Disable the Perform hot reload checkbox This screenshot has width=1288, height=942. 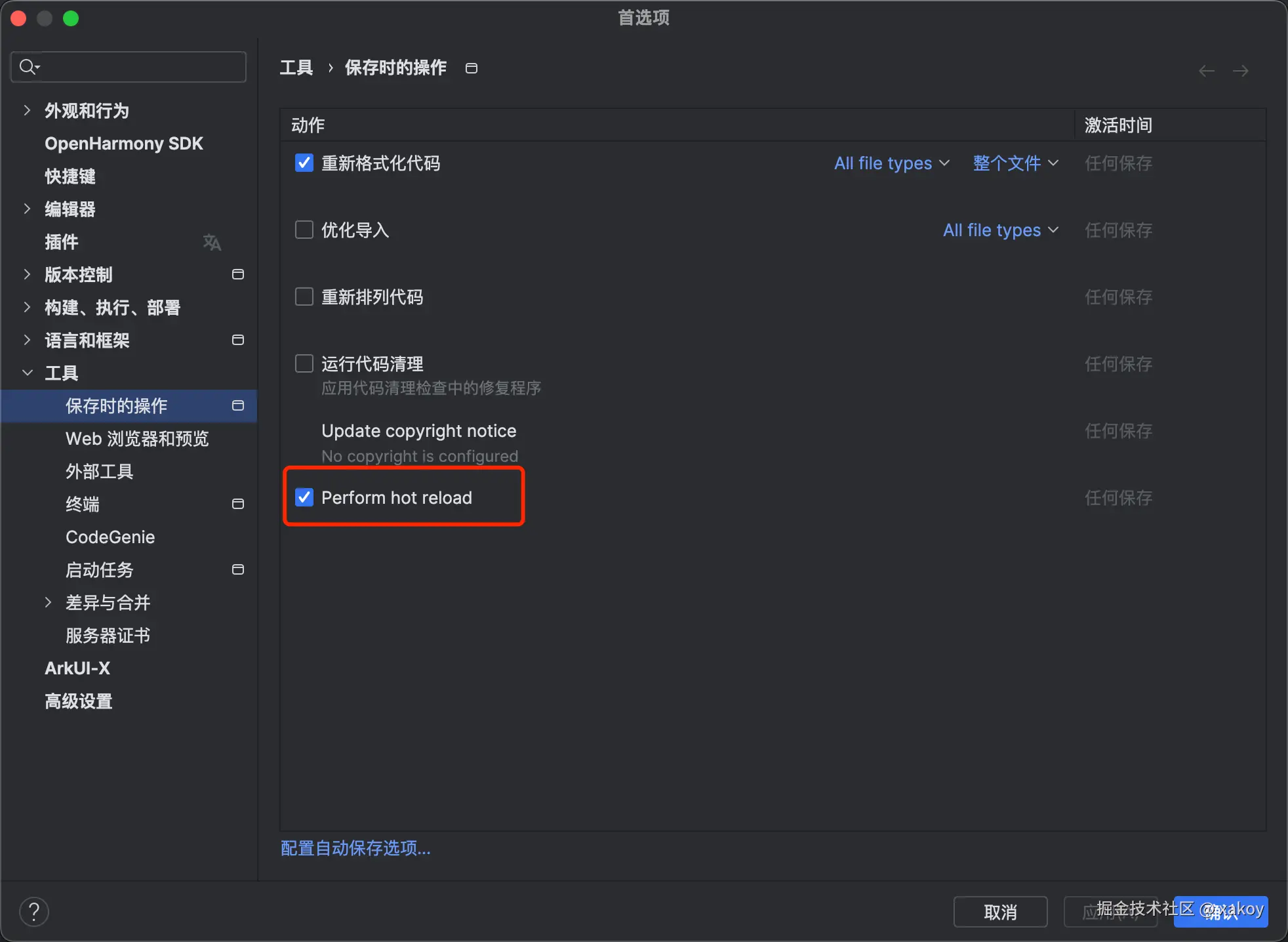pyautogui.click(x=304, y=497)
